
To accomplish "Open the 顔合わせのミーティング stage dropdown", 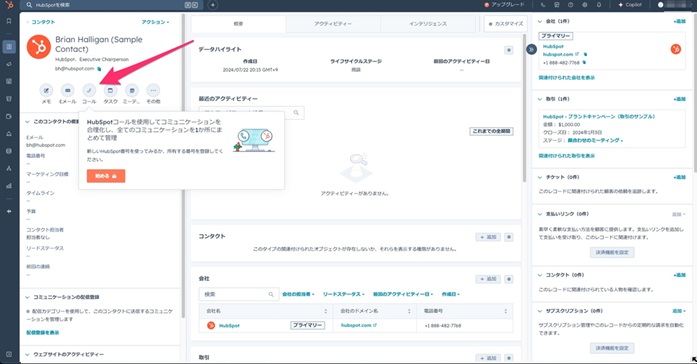I will 595,140.
